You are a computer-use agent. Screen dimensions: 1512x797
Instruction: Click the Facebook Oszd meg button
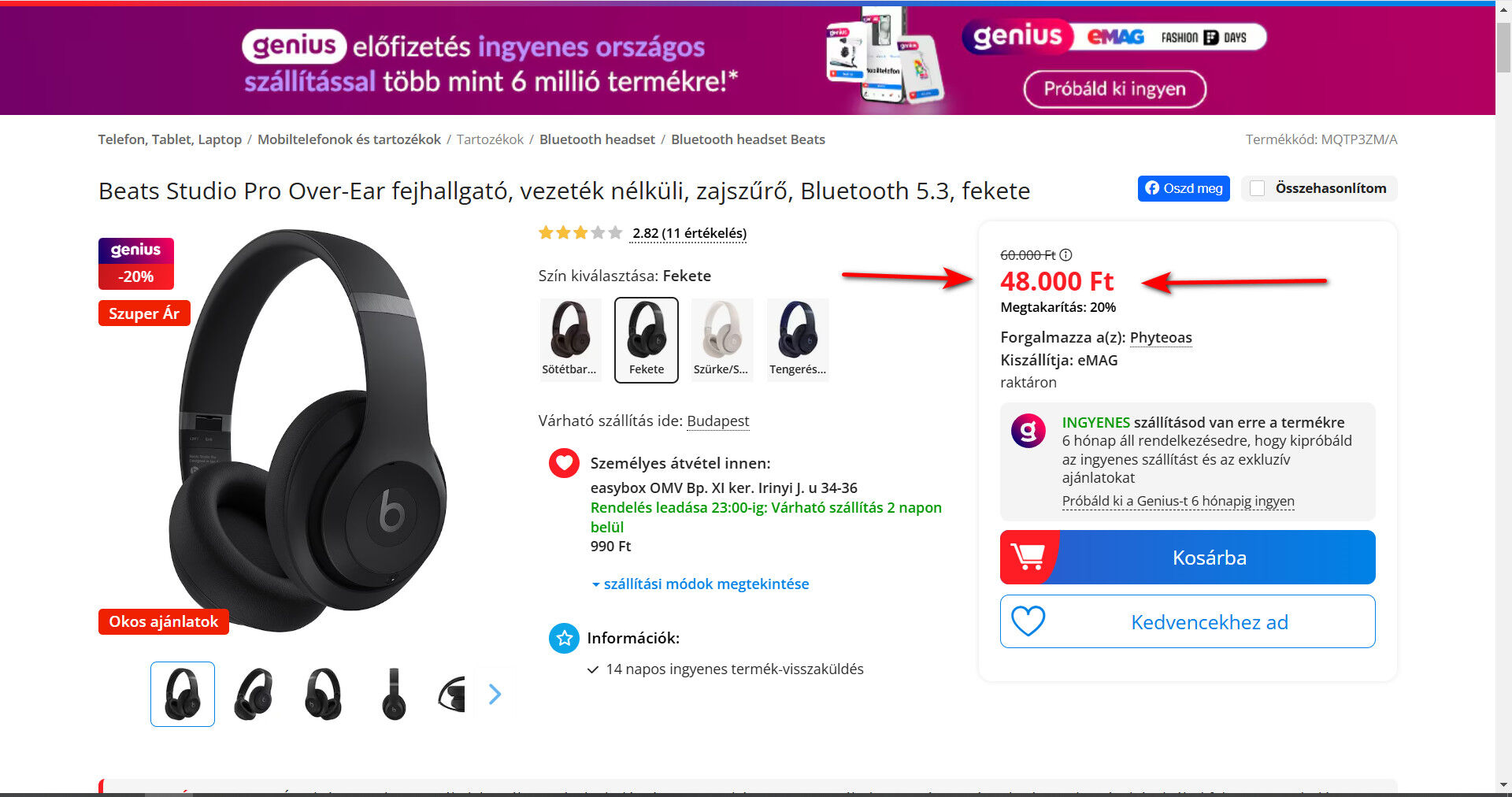click(x=1184, y=188)
